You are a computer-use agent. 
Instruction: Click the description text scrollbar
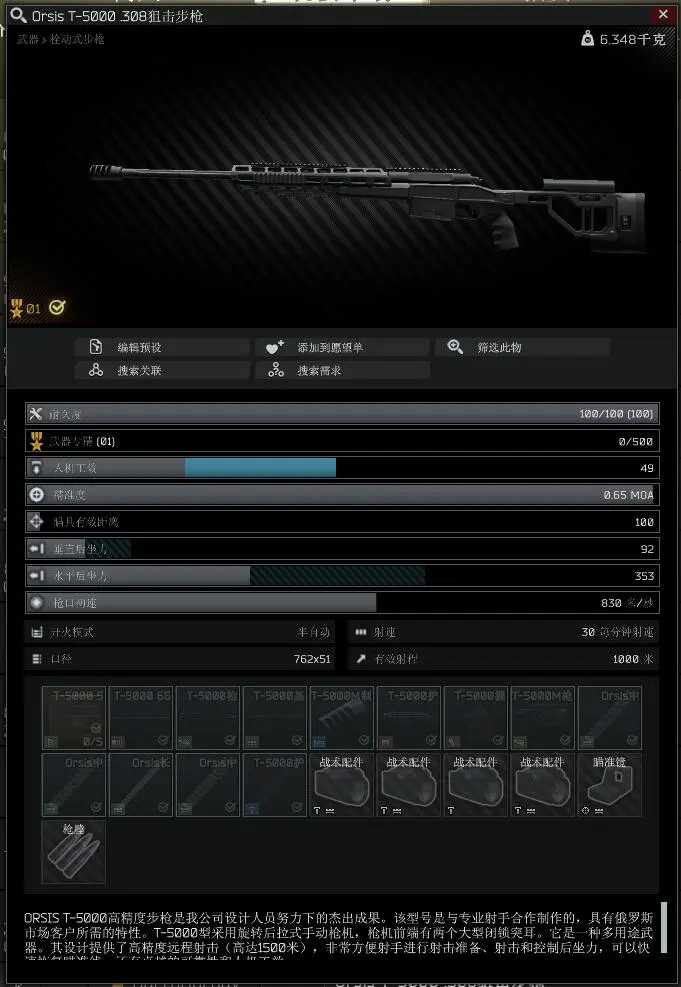click(663, 927)
